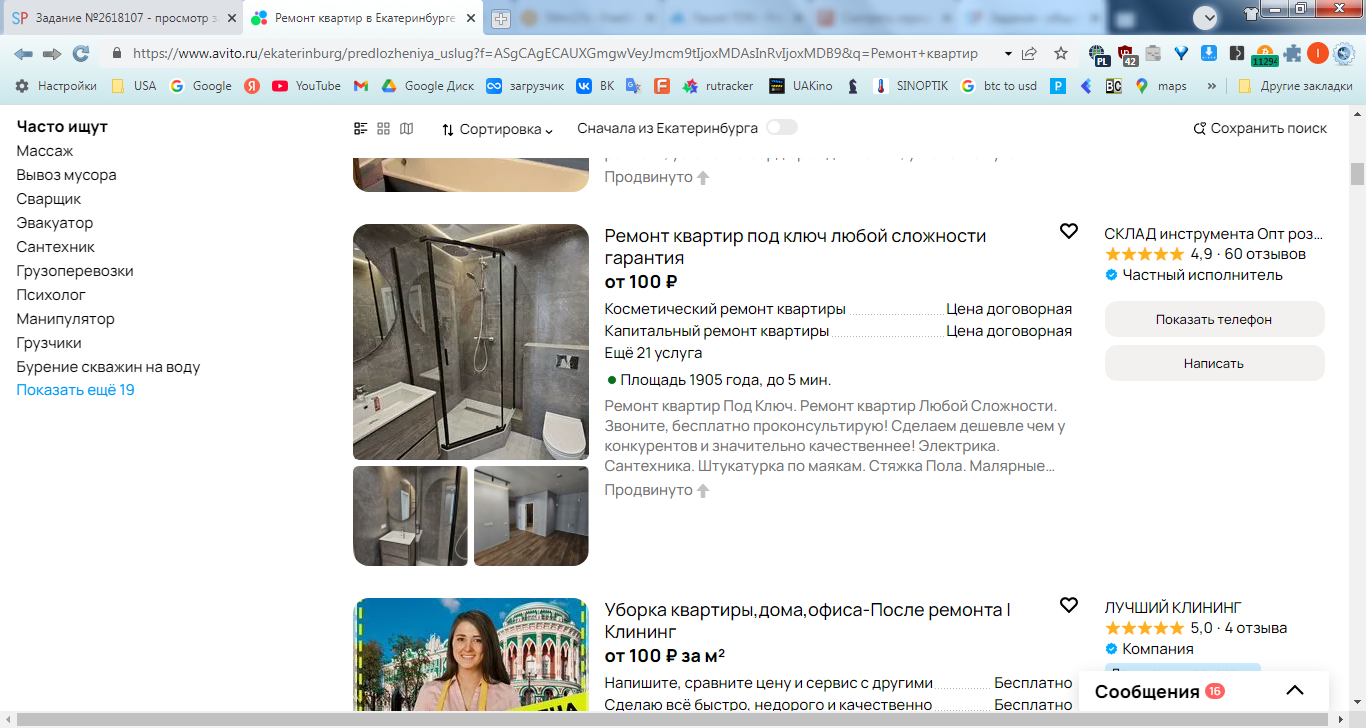Viewport: 1366px width, 728px height.
Task: Show more hidden bookmarks chevron
Action: click(x=1212, y=86)
